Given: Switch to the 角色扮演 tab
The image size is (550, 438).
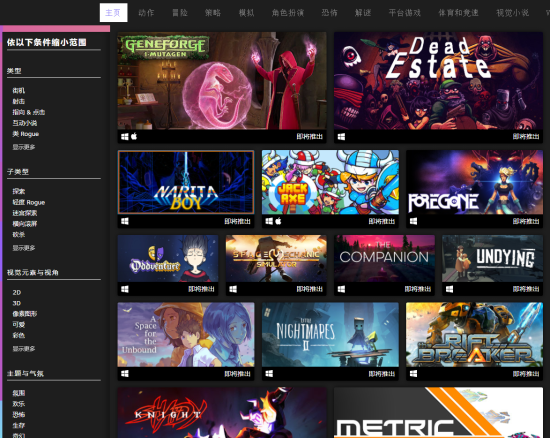Looking at the screenshot, I should 288,13.
